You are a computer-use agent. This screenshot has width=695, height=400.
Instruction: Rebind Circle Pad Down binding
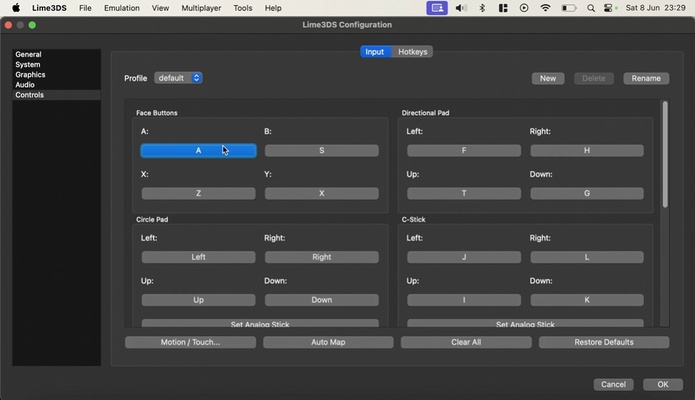click(322, 300)
